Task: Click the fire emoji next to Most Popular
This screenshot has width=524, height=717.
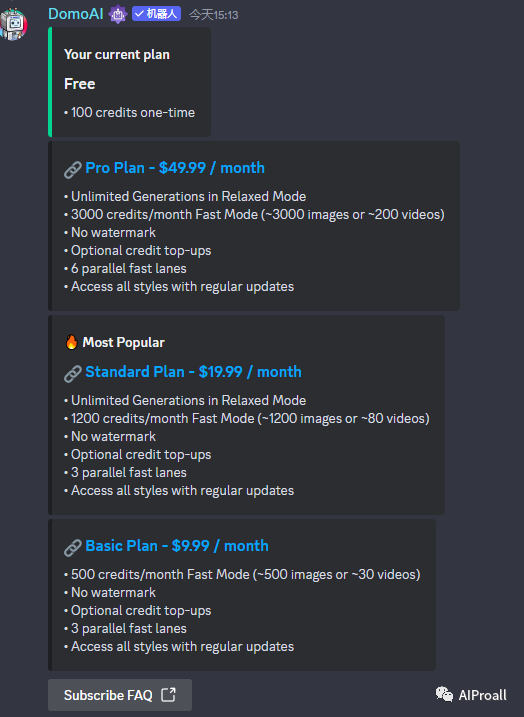Action: (x=71, y=342)
